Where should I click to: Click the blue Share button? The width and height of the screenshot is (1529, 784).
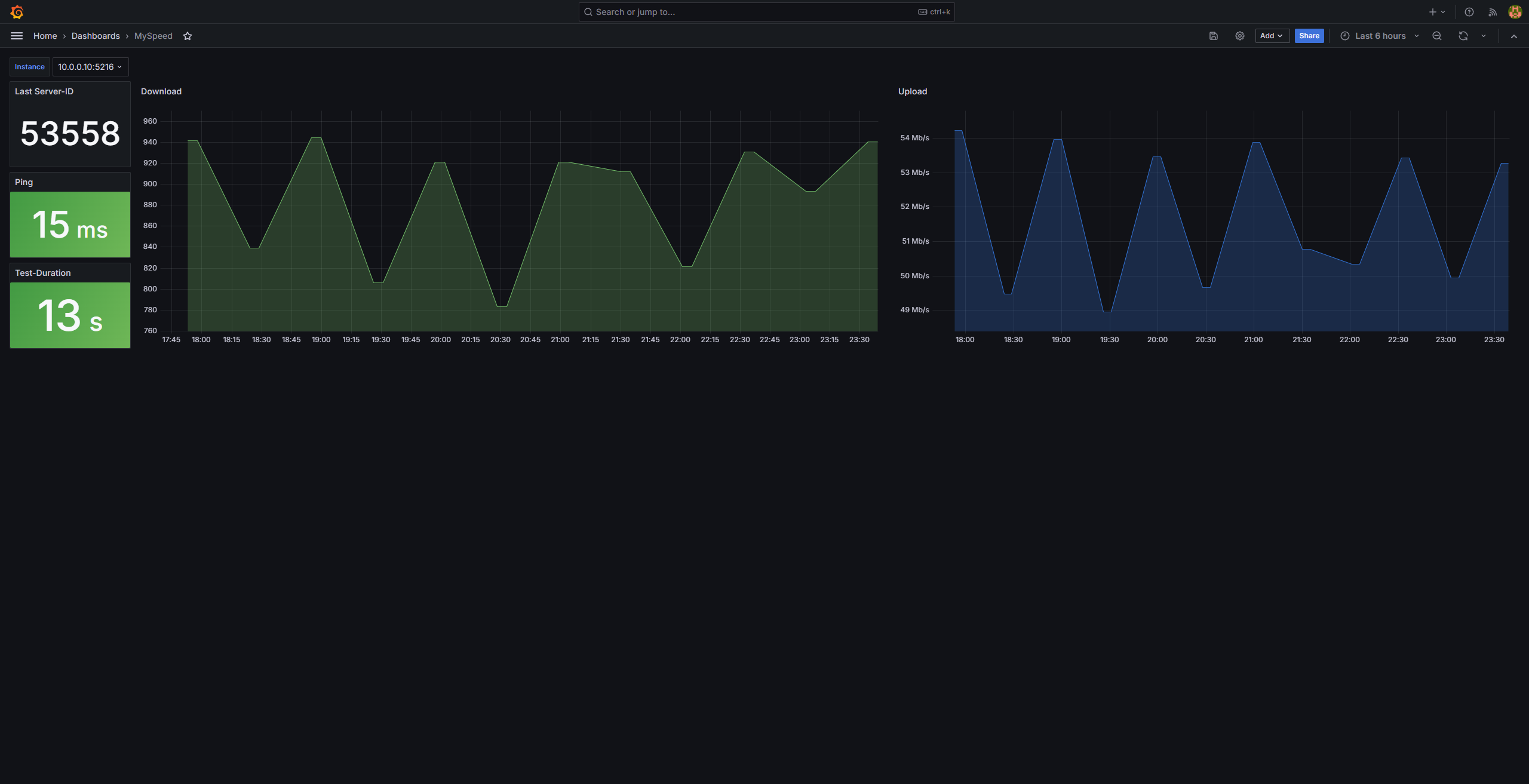point(1309,36)
